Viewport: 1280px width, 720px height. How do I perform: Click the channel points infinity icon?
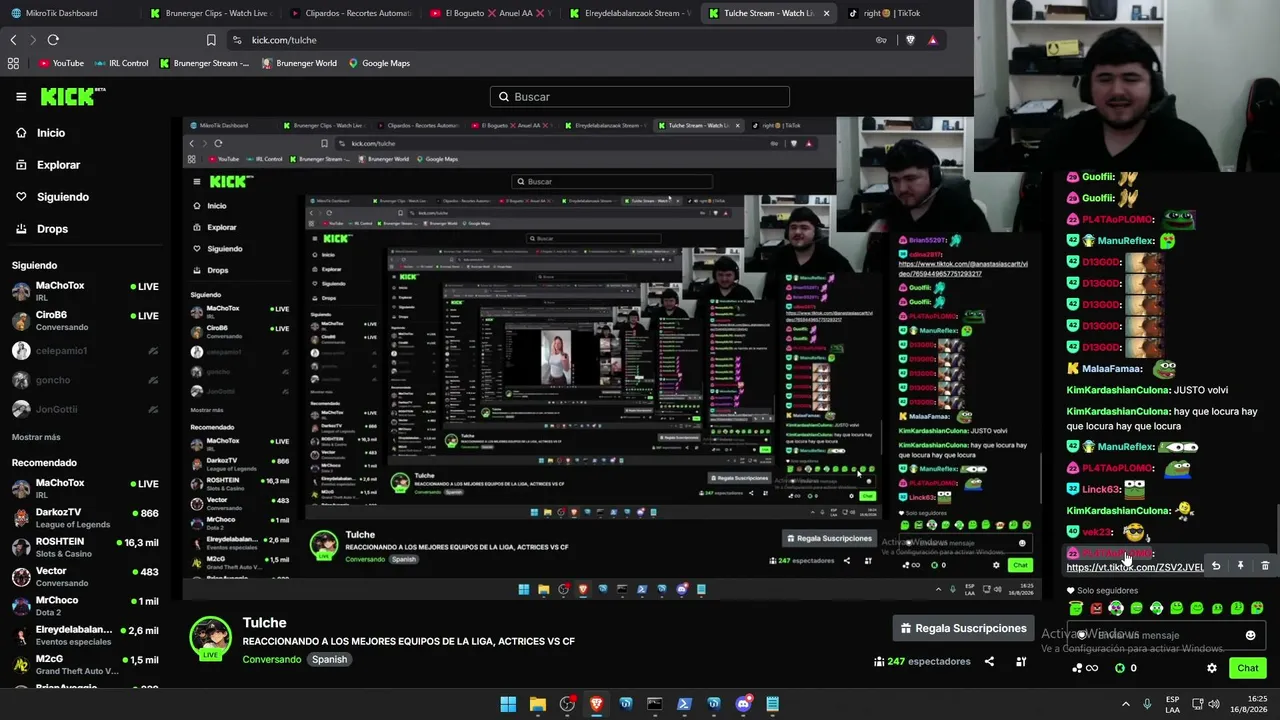tap(1085, 668)
